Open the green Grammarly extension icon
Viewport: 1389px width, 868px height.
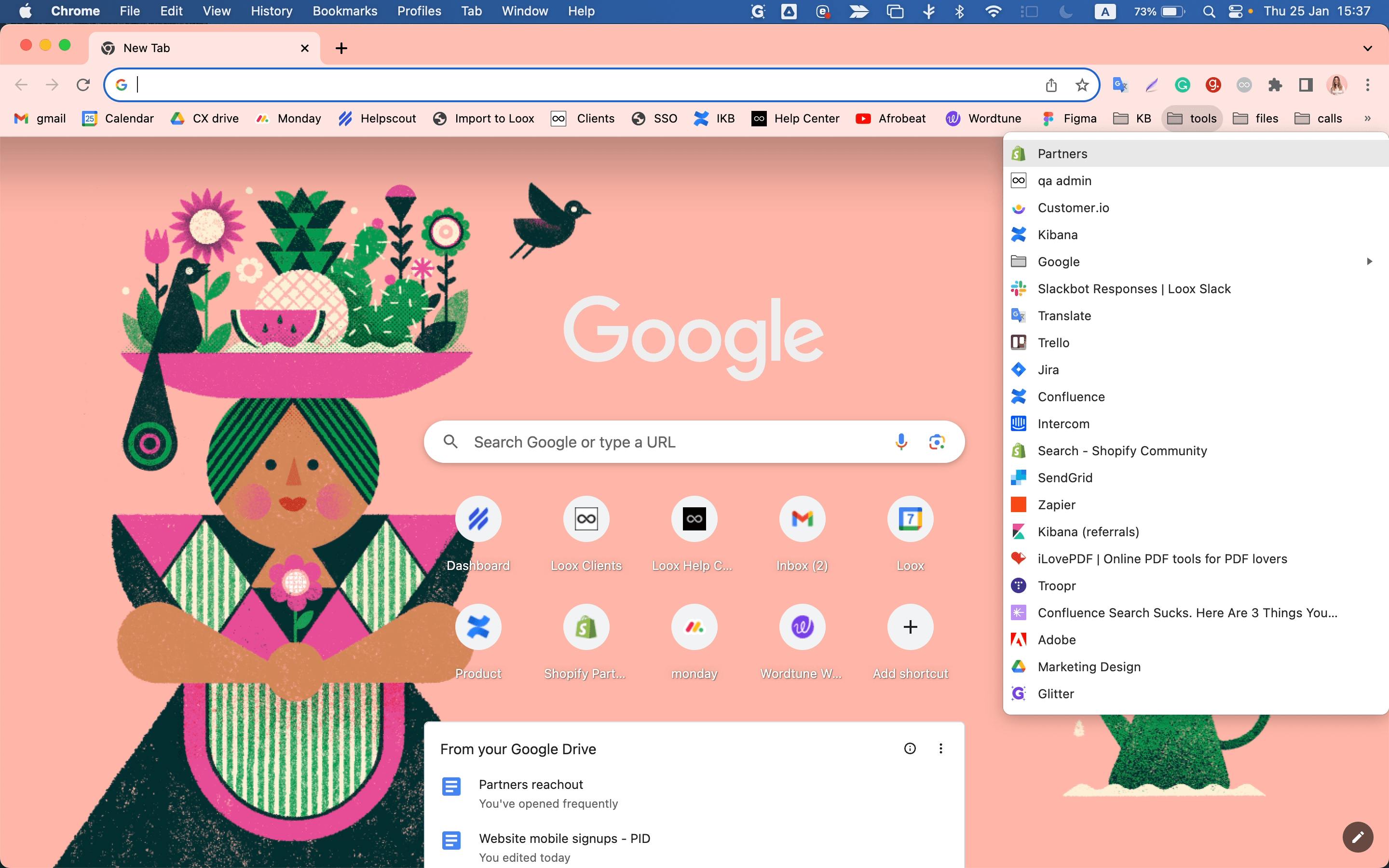click(x=1183, y=85)
